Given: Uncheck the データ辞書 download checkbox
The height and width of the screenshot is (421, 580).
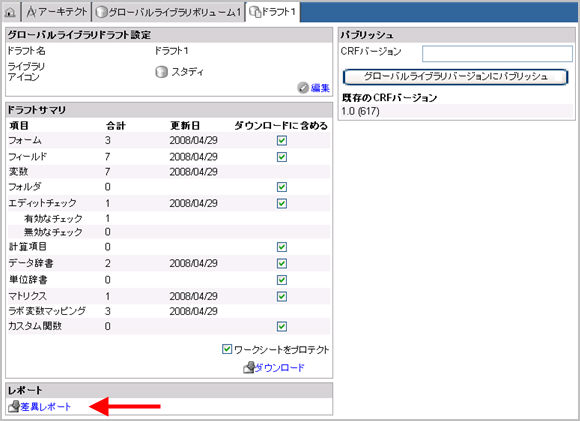Looking at the screenshot, I should [x=282, y=263].
